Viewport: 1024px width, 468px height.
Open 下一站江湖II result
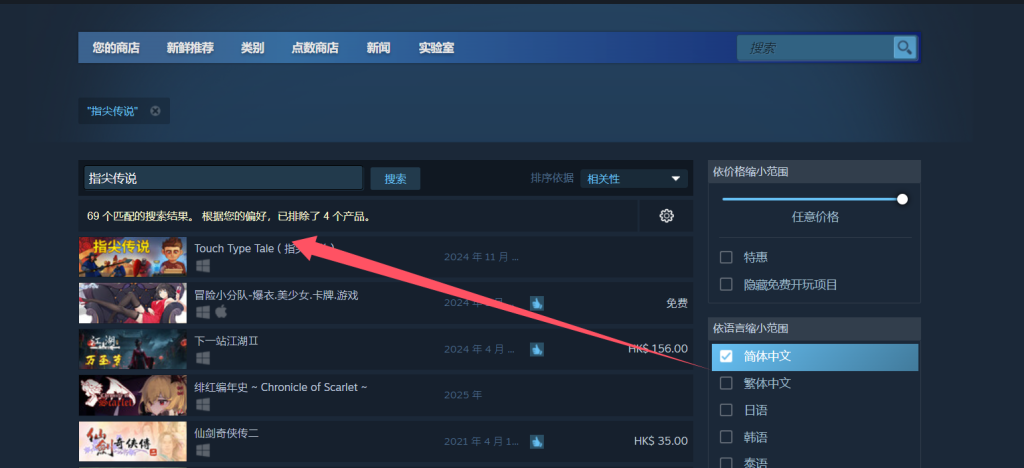[x=385, y=349]
